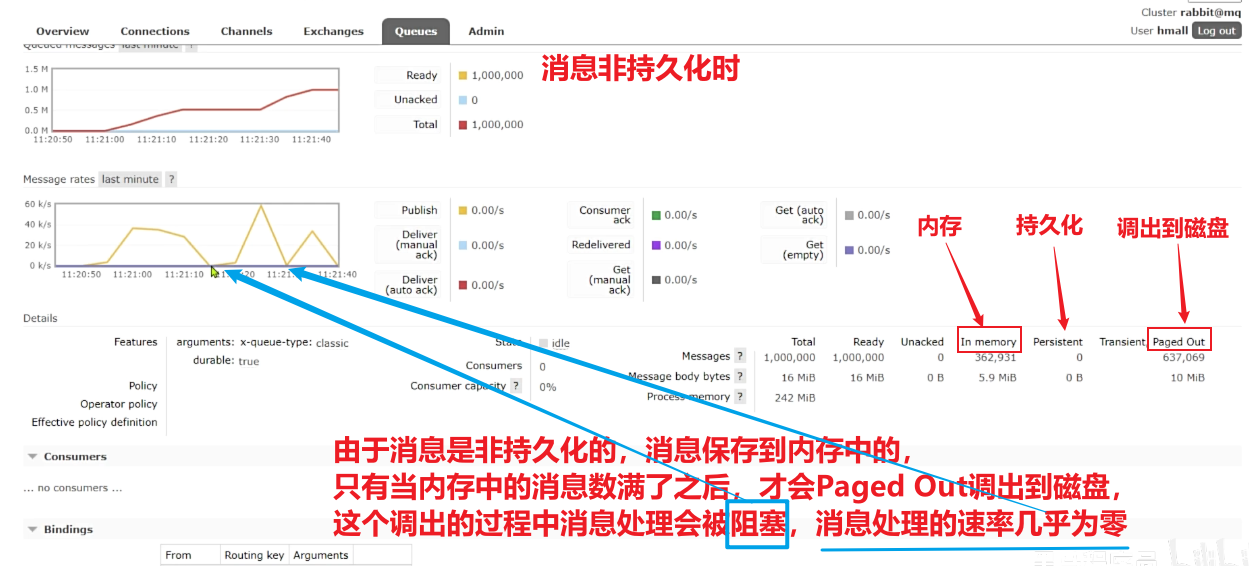Open the Process memory help icon

coord(740,396)
